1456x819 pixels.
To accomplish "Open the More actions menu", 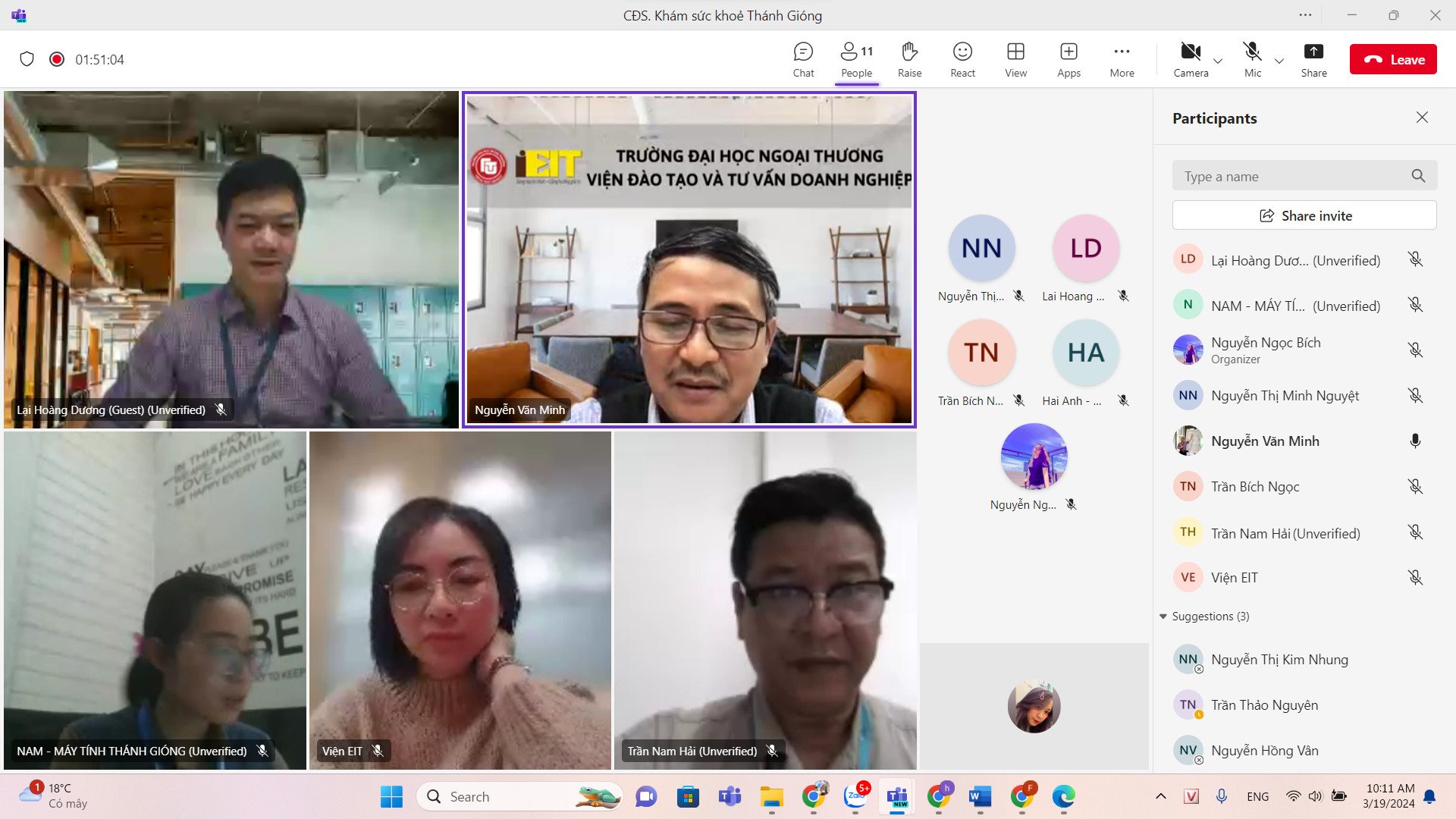I will (1122, 59).
